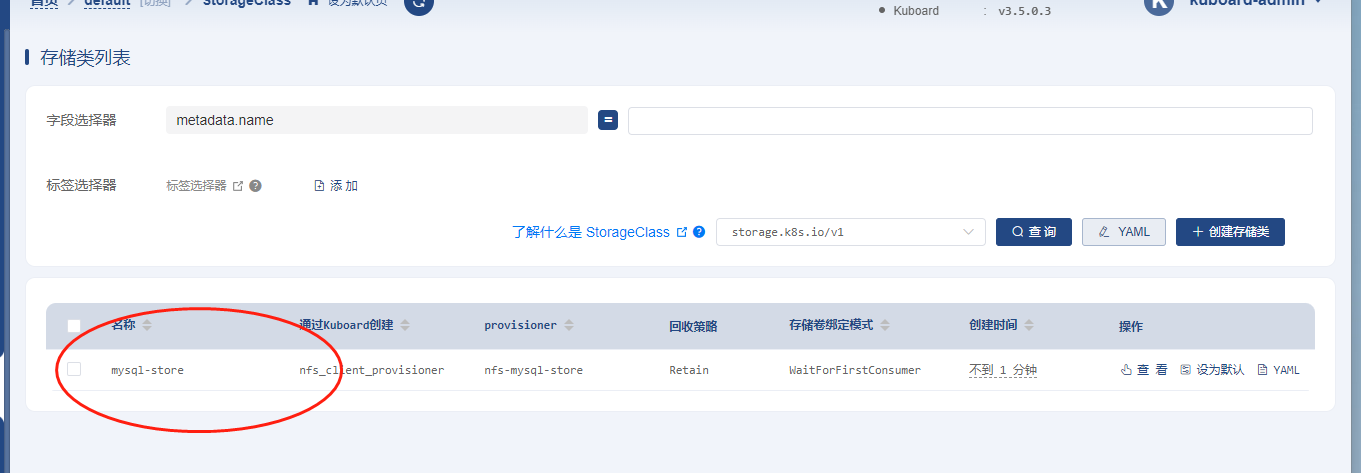Open the storage.k8s.io/v1 API version dropdown
This screenshot has height=473, width=1361.
(850, 232)
